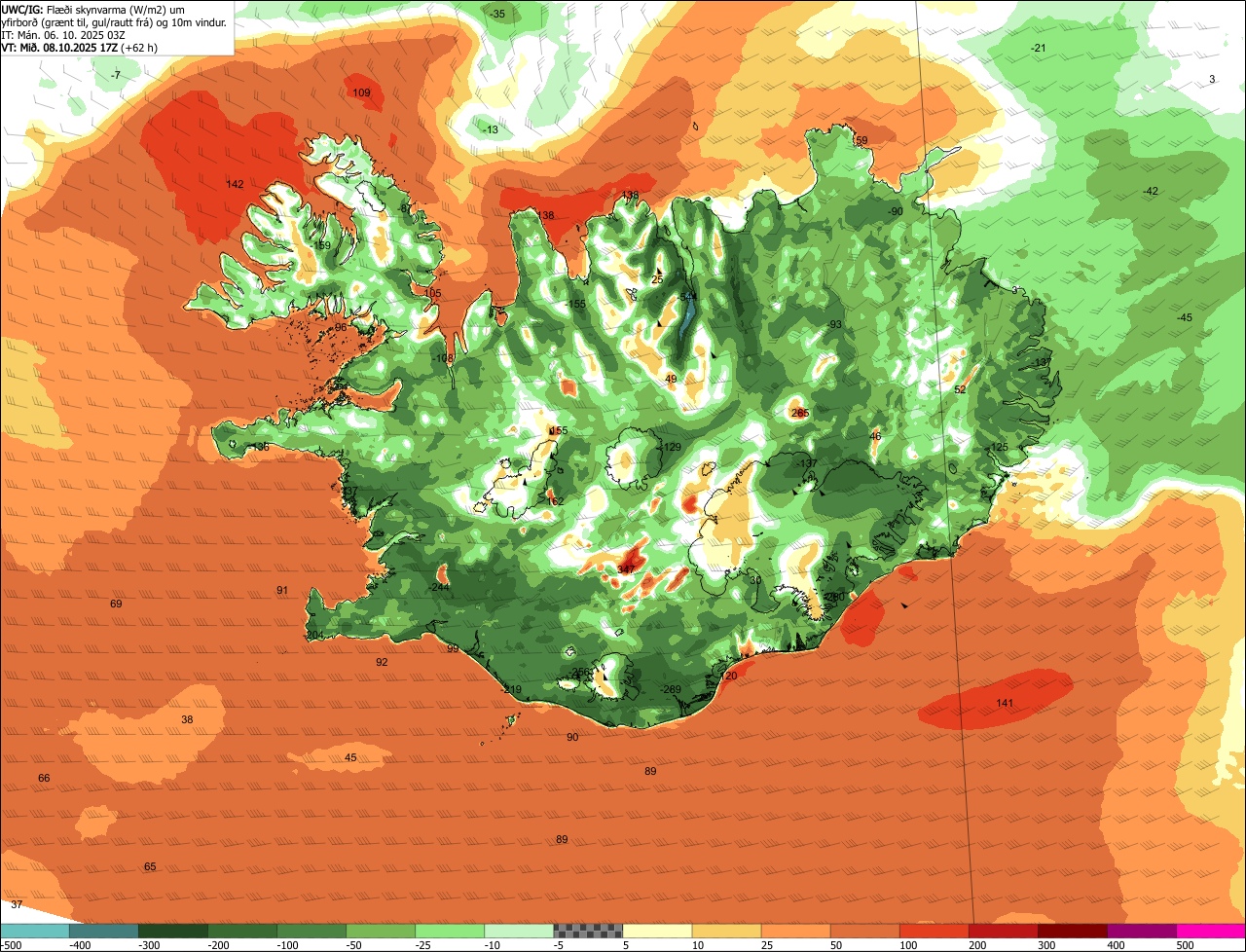Click the "66" value near the left edge
This screenshot has width=1246, height=952.
point(44,778)
